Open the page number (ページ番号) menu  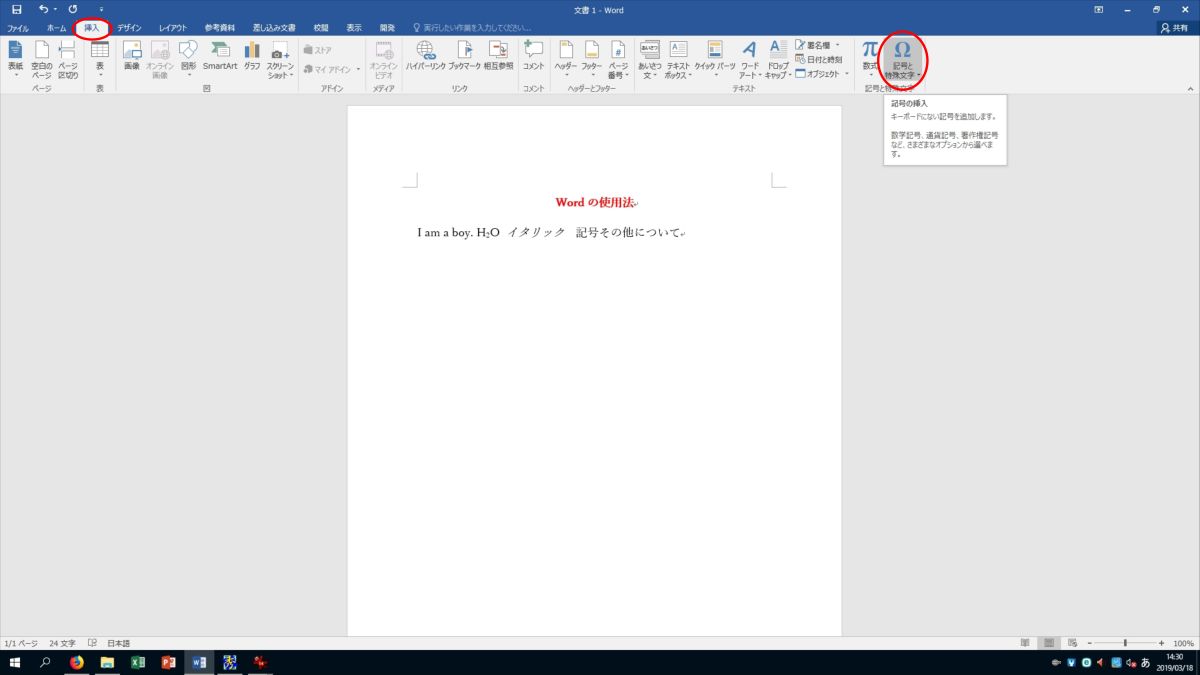click(x=618, y=60)
